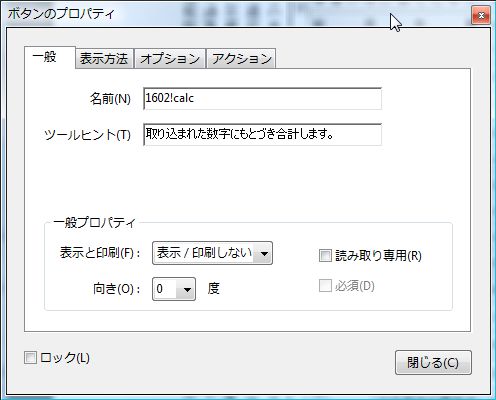Click the 閉じる(C) button

433,362
